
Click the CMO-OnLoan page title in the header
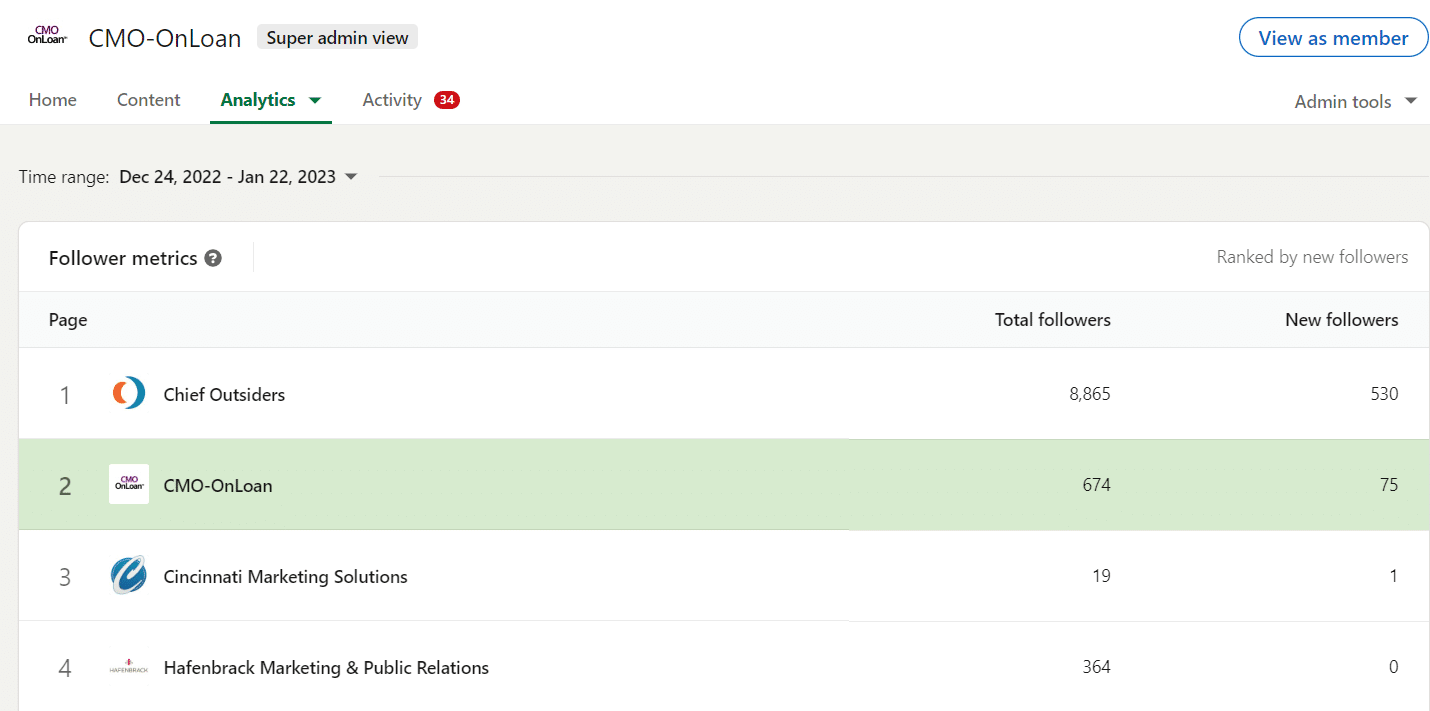(x=165, y=38)
